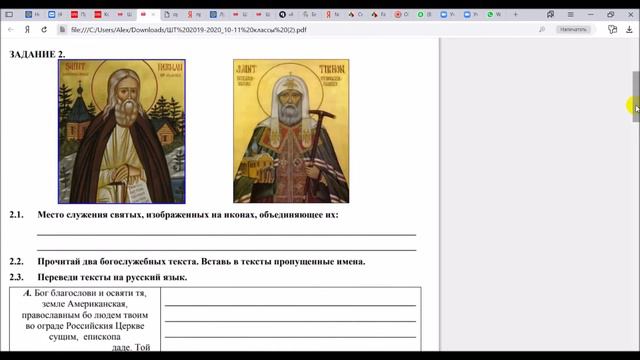This screenshot has height=360, width=640.
Task: Click the text 'Бог благослови и освяти тя,'
Action: click(x=90, y=293)
